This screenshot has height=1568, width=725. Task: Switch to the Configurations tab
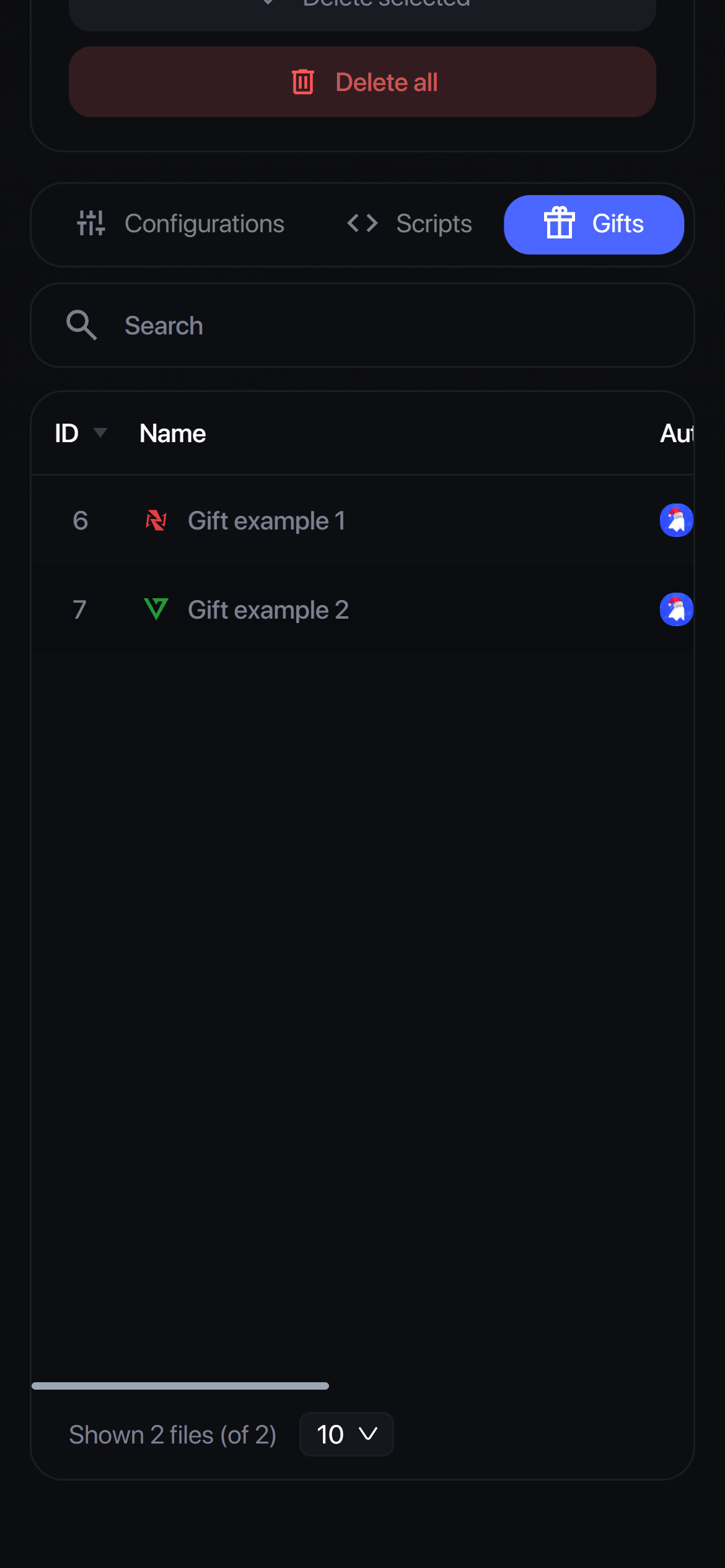pos(204,224)
